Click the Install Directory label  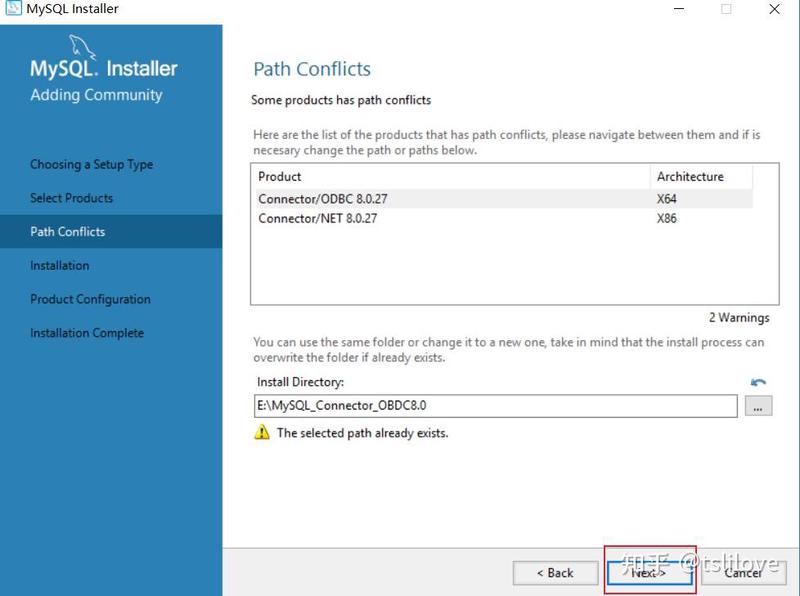pos(301,382)
